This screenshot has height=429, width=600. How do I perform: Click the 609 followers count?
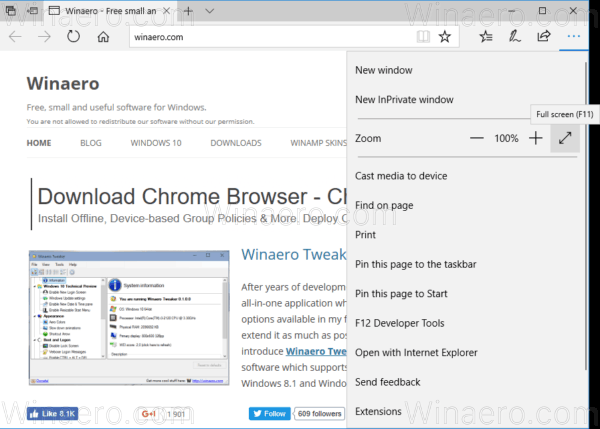pyautogui.click(x=320, y=414)
